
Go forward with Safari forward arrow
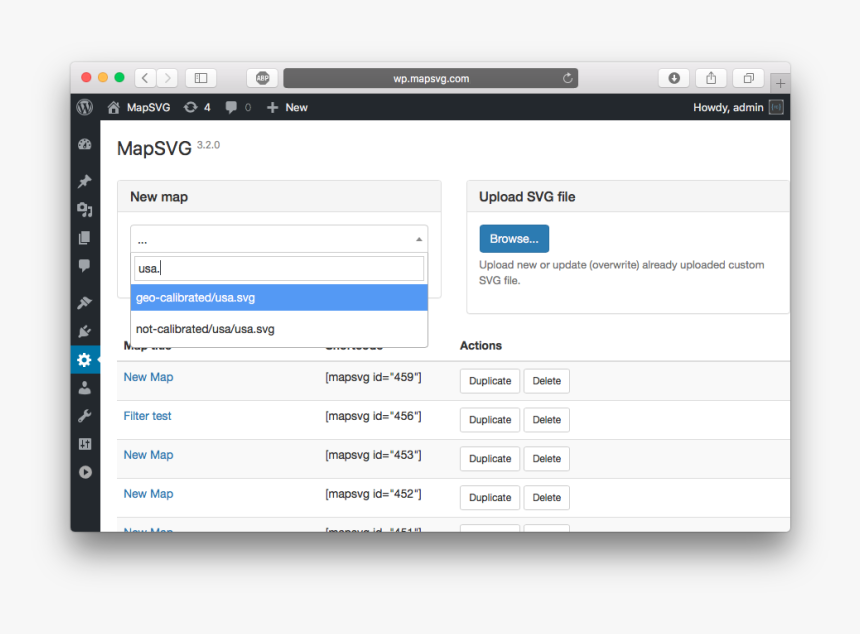[x=167, y=78]
